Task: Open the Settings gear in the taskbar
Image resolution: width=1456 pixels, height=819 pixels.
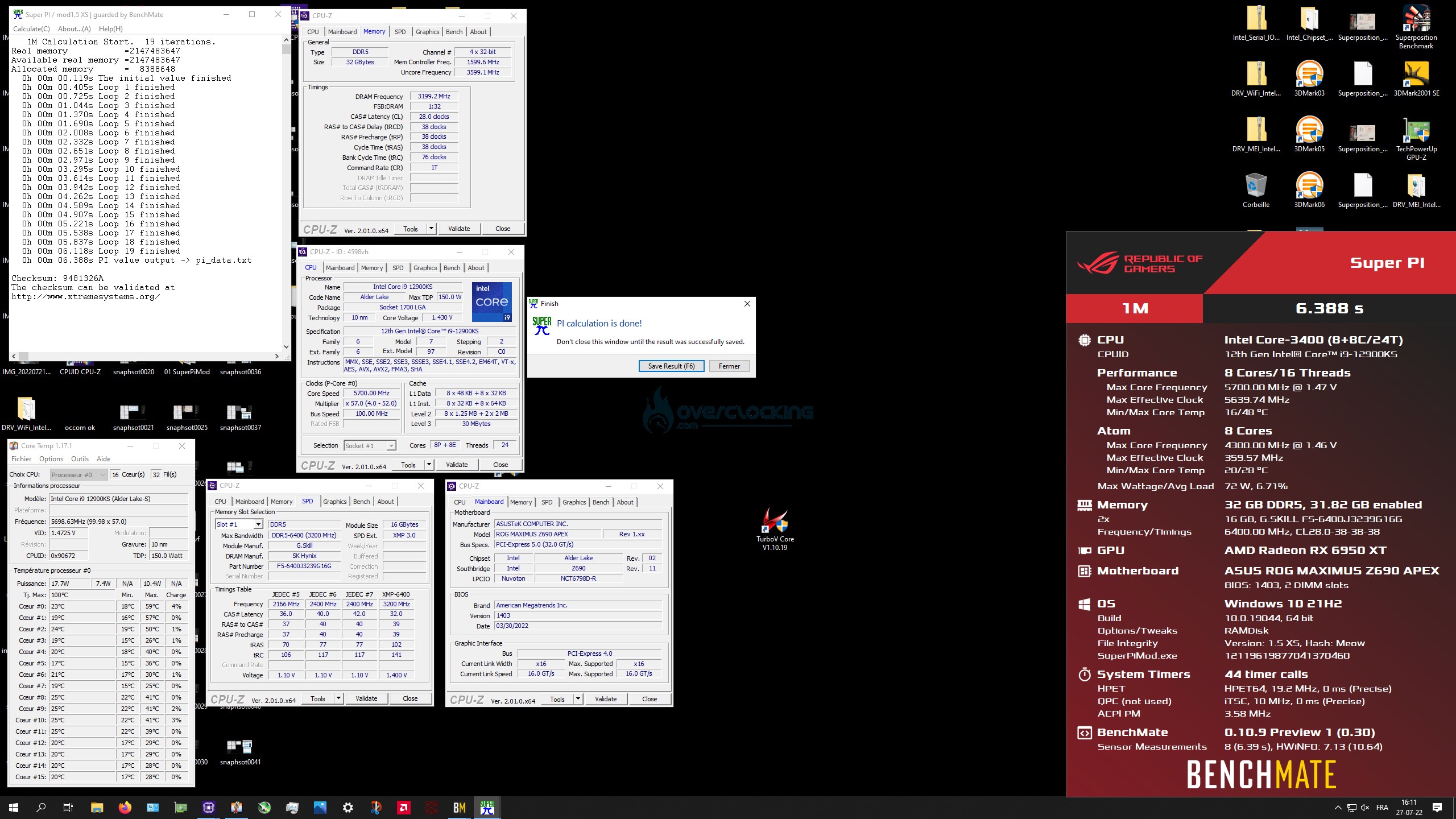Action: [x=348, y=808]
